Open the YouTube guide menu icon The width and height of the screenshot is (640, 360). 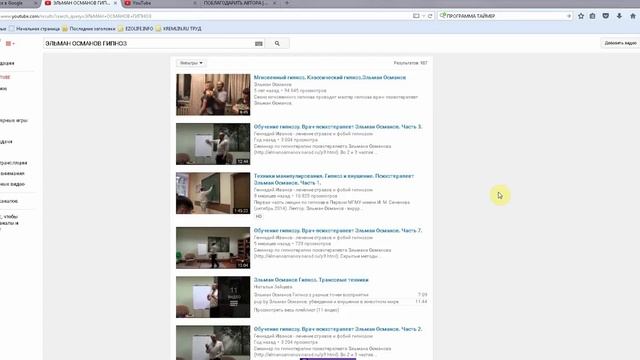(x=9, y=43)
